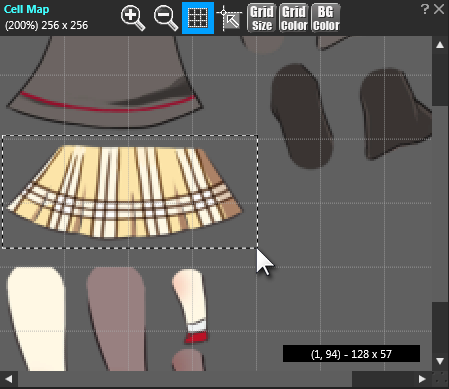Click the vertical scrollbar down arrow

pyautogui.click(x=440, y=361)
